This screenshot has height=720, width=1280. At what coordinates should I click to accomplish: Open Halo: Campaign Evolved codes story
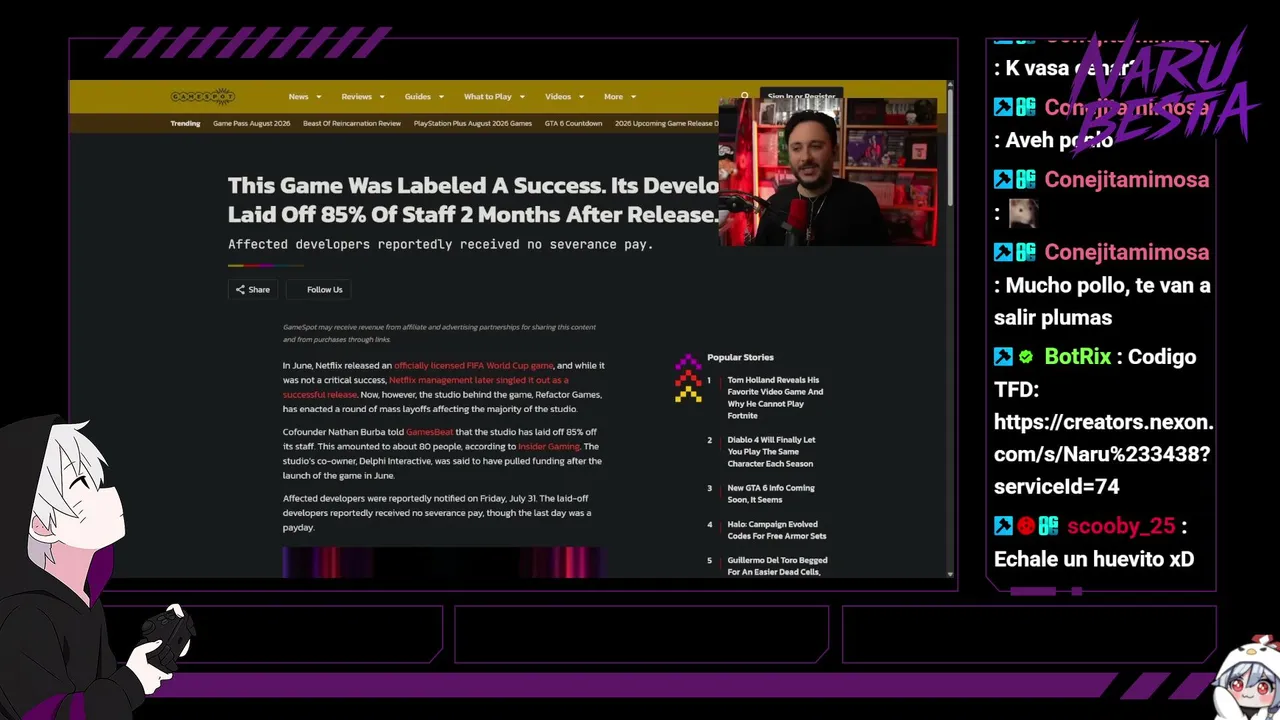click(x=777, y=530)
